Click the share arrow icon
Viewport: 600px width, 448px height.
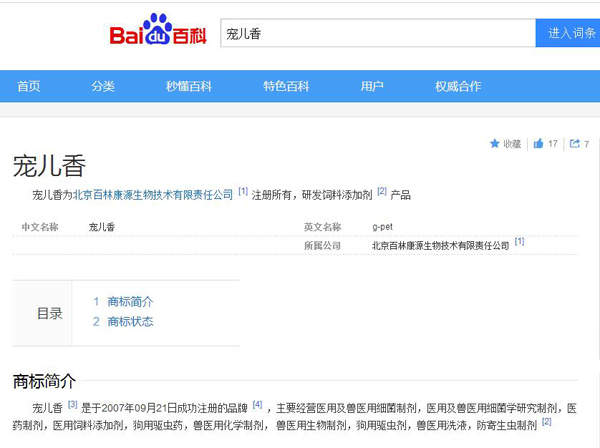[574, 144]
